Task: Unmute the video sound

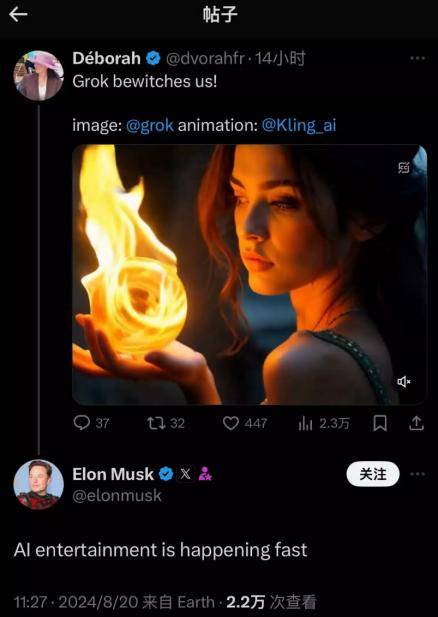Action: (404, 381)
